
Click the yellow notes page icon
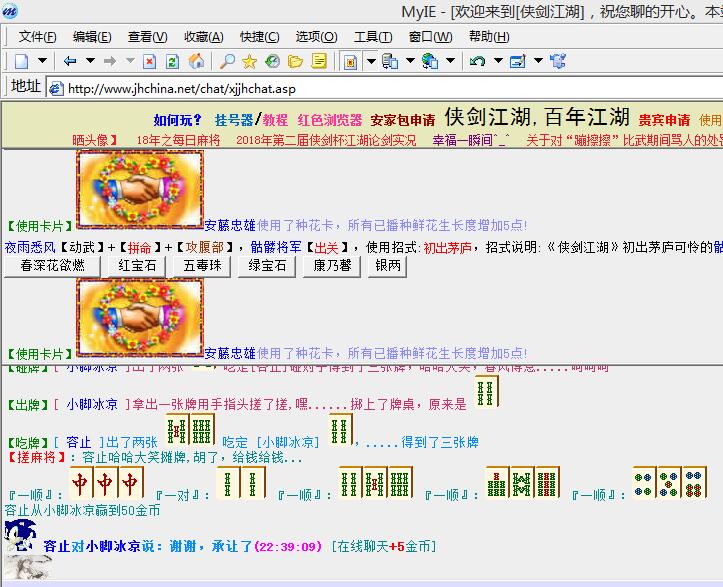[319, 61]
